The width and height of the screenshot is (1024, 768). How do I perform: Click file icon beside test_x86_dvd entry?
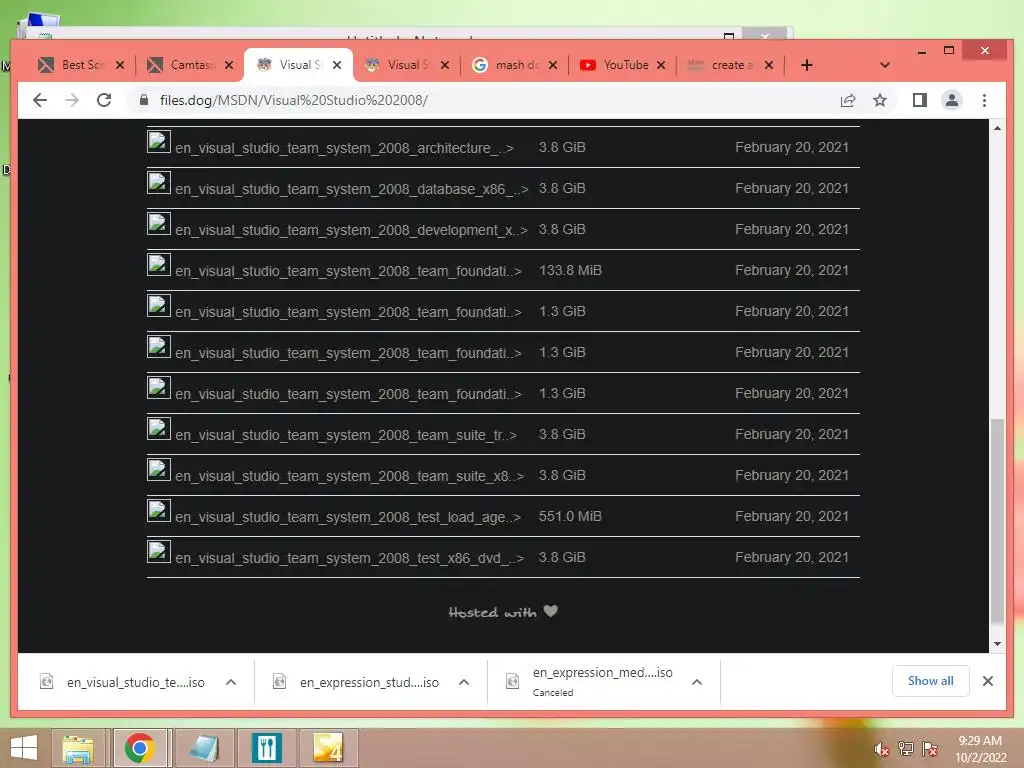click(159, 552)
